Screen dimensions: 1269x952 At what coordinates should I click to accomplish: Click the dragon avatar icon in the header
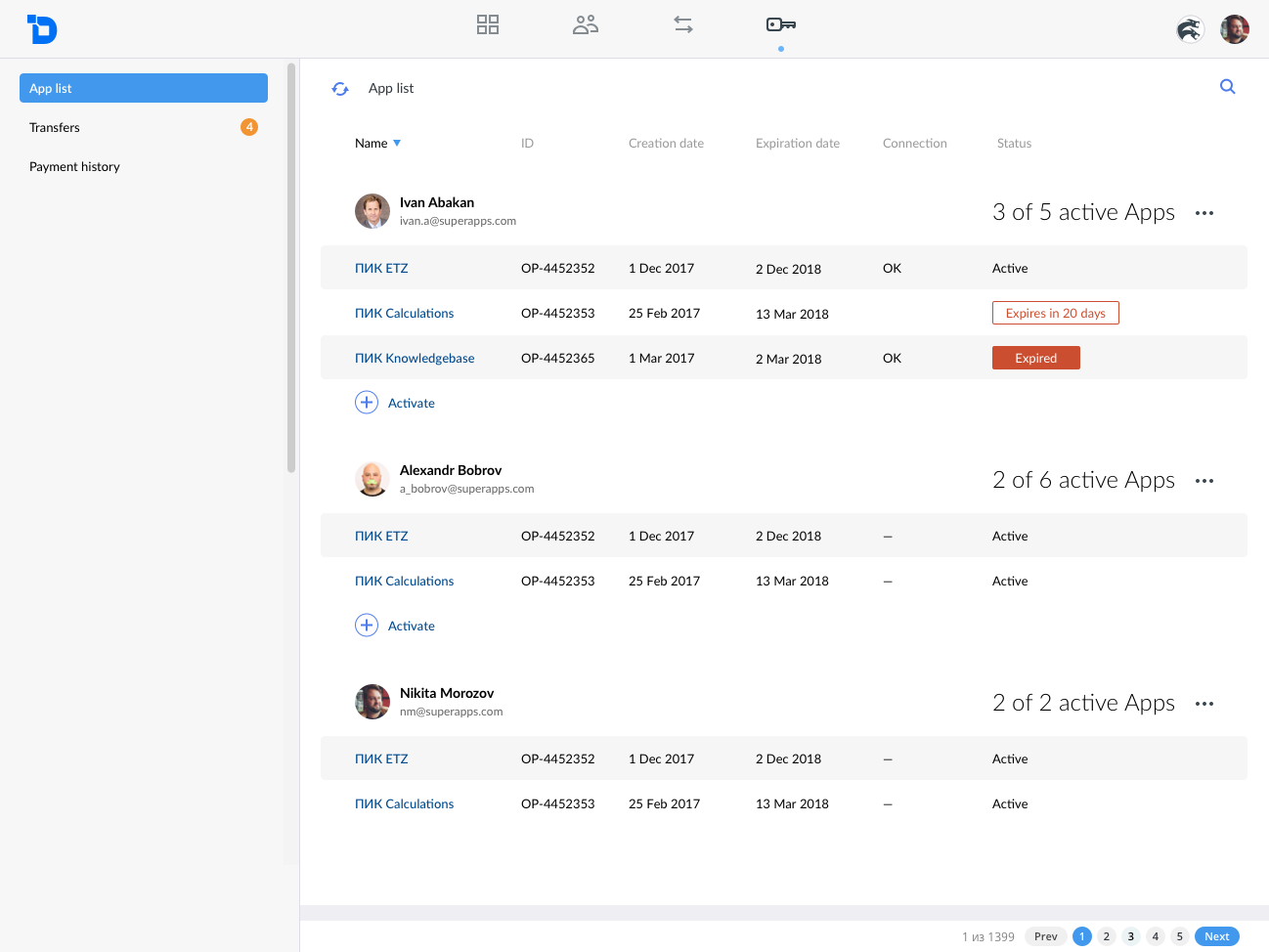coord(1190,29)
